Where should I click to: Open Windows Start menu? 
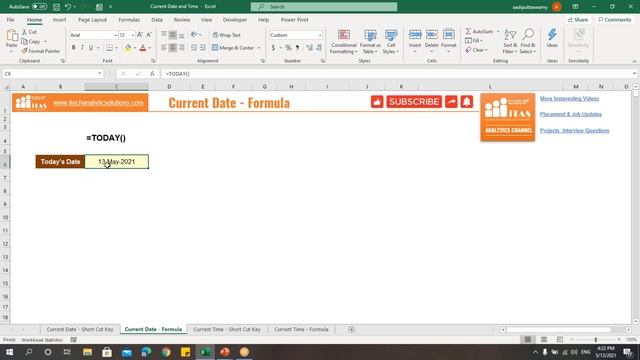9,352
